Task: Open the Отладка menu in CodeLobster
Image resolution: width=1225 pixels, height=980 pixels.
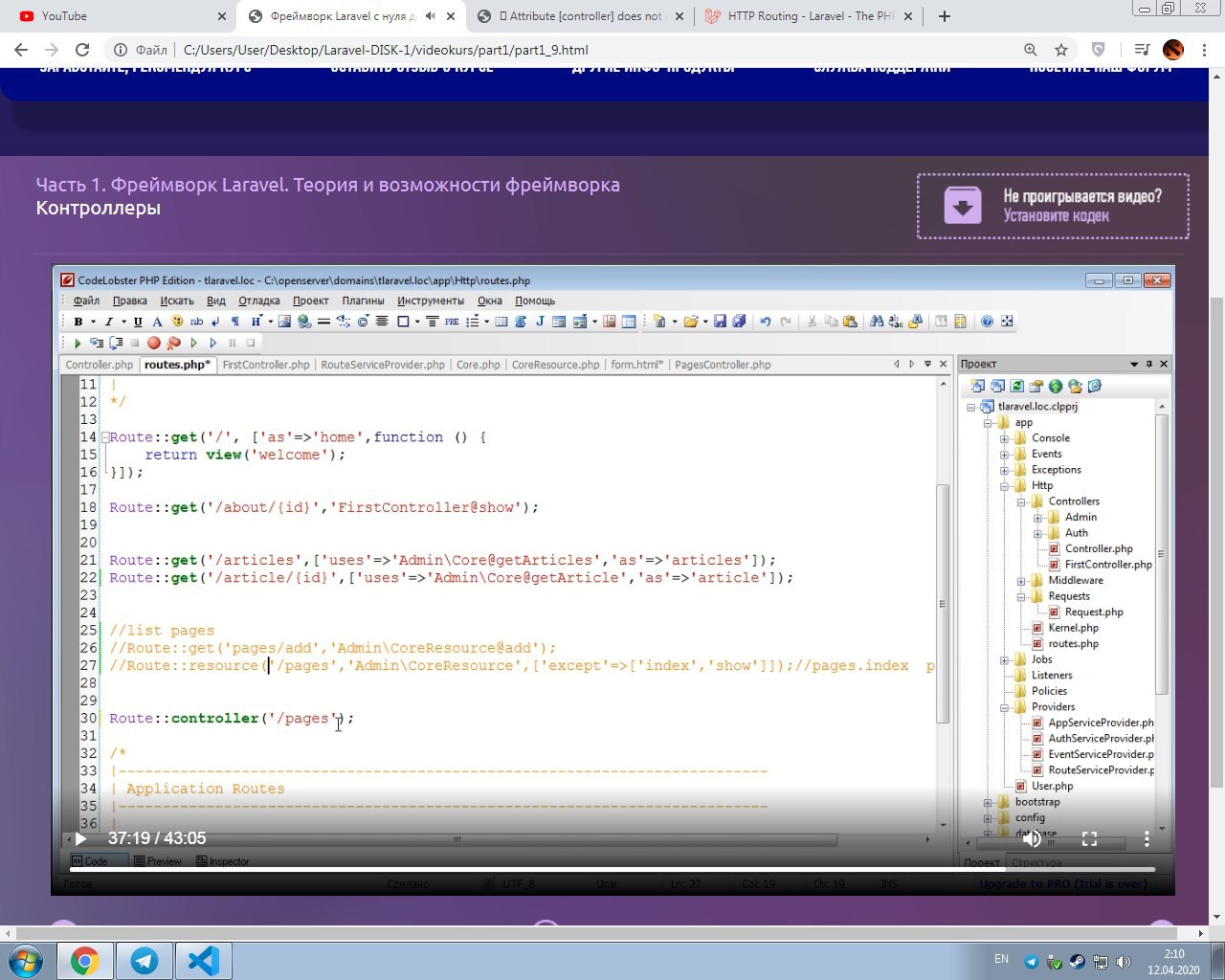Action: tap(259, 301)
